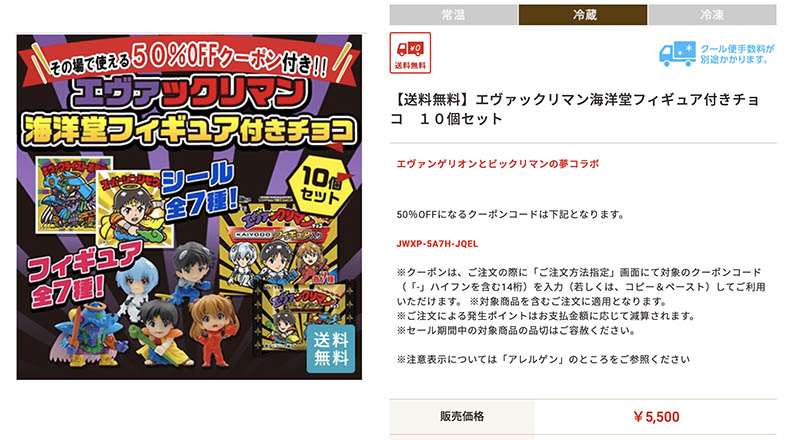Click the ¥5,500 price value
The width and height of the screenshot is (800, 440).
pos(656,417)
